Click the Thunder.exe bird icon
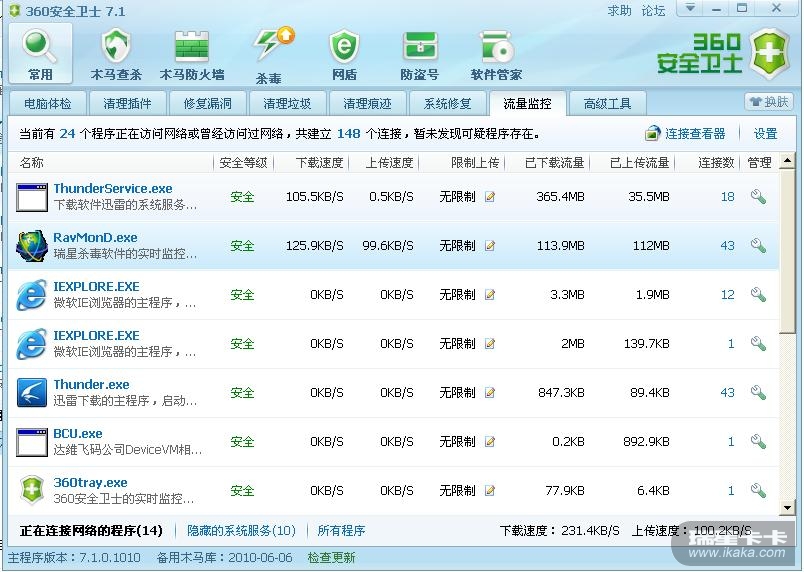Image resolution: width=804 pixels, height=572 pixels. click(32, 393)
